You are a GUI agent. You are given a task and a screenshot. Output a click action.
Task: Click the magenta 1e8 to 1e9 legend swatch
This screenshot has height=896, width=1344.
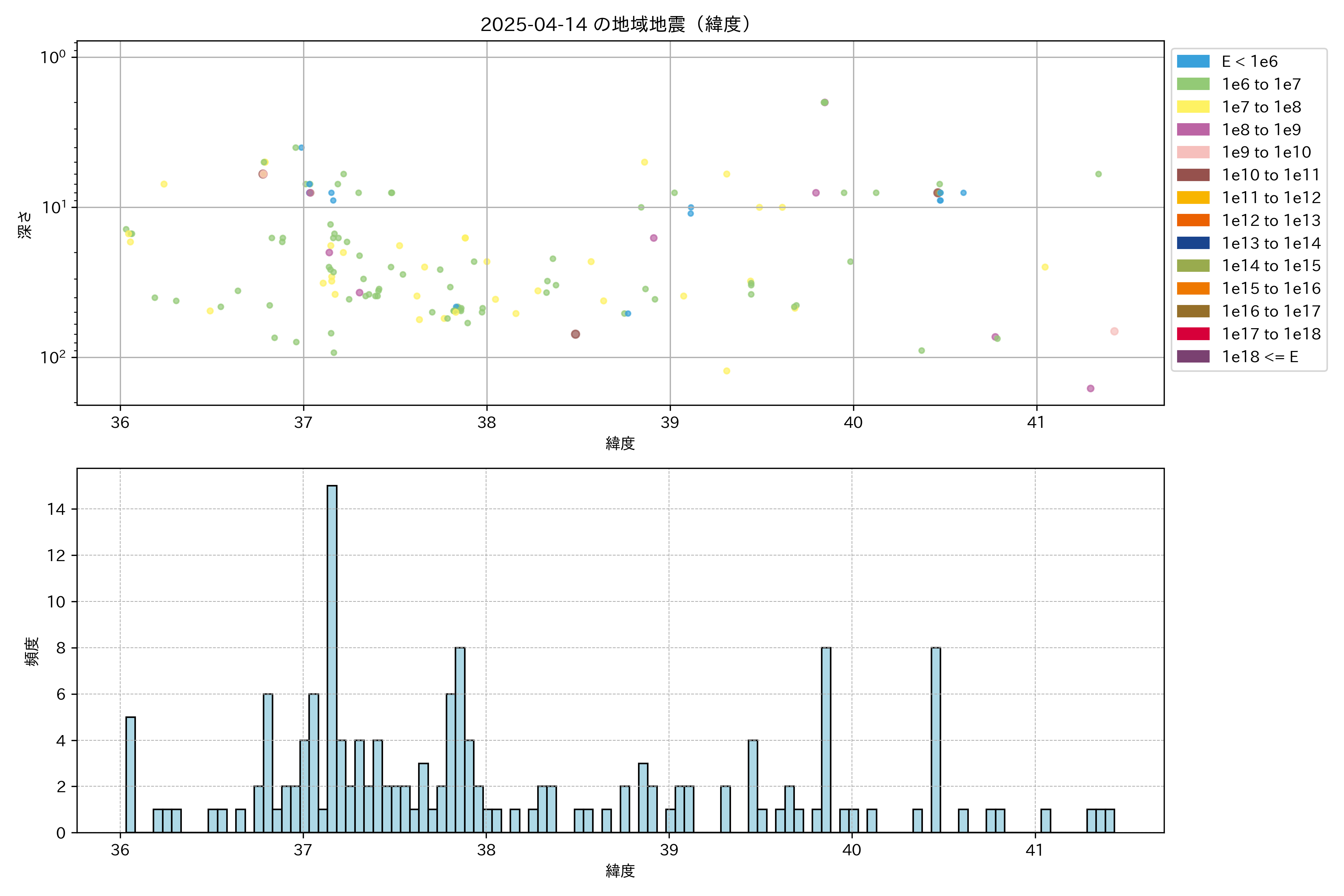(1193, 130)
